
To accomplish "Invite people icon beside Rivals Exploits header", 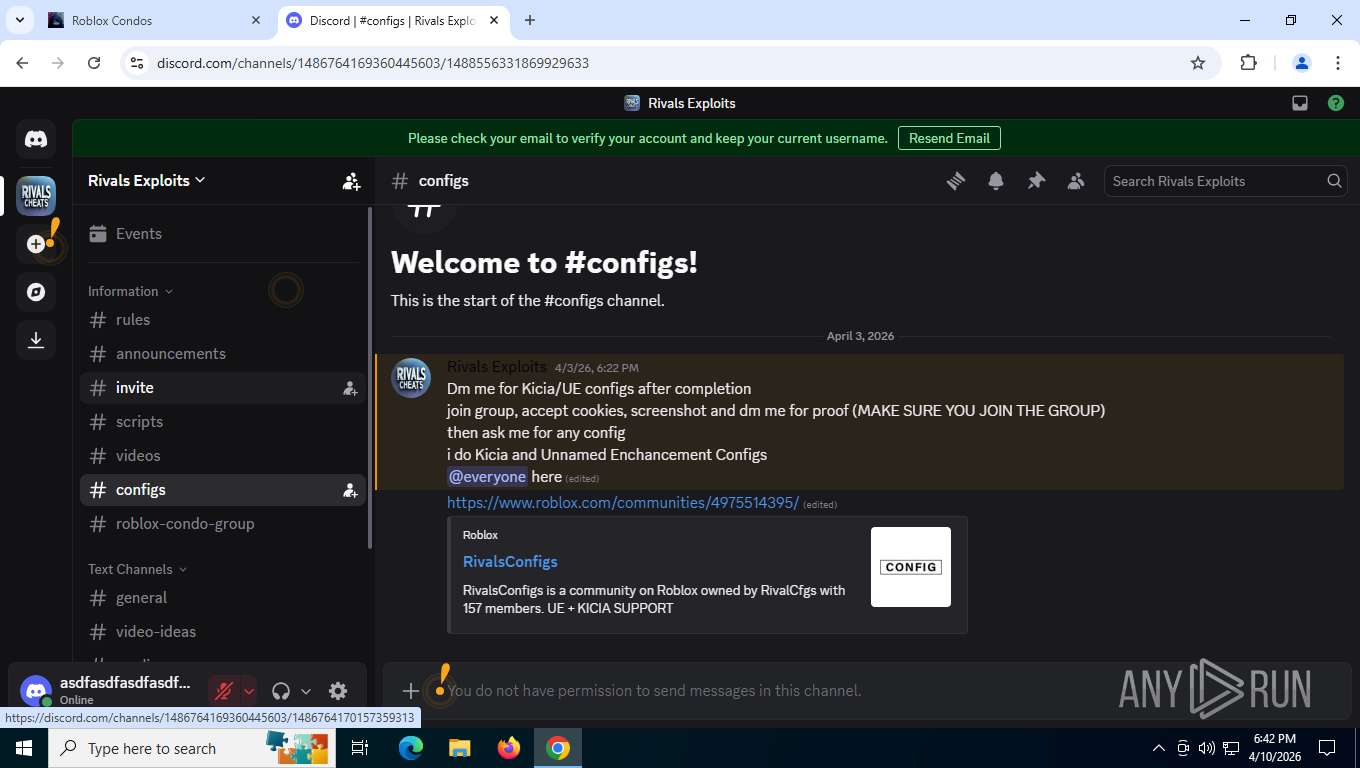I will pyautogui.click(x=351, y=181).
